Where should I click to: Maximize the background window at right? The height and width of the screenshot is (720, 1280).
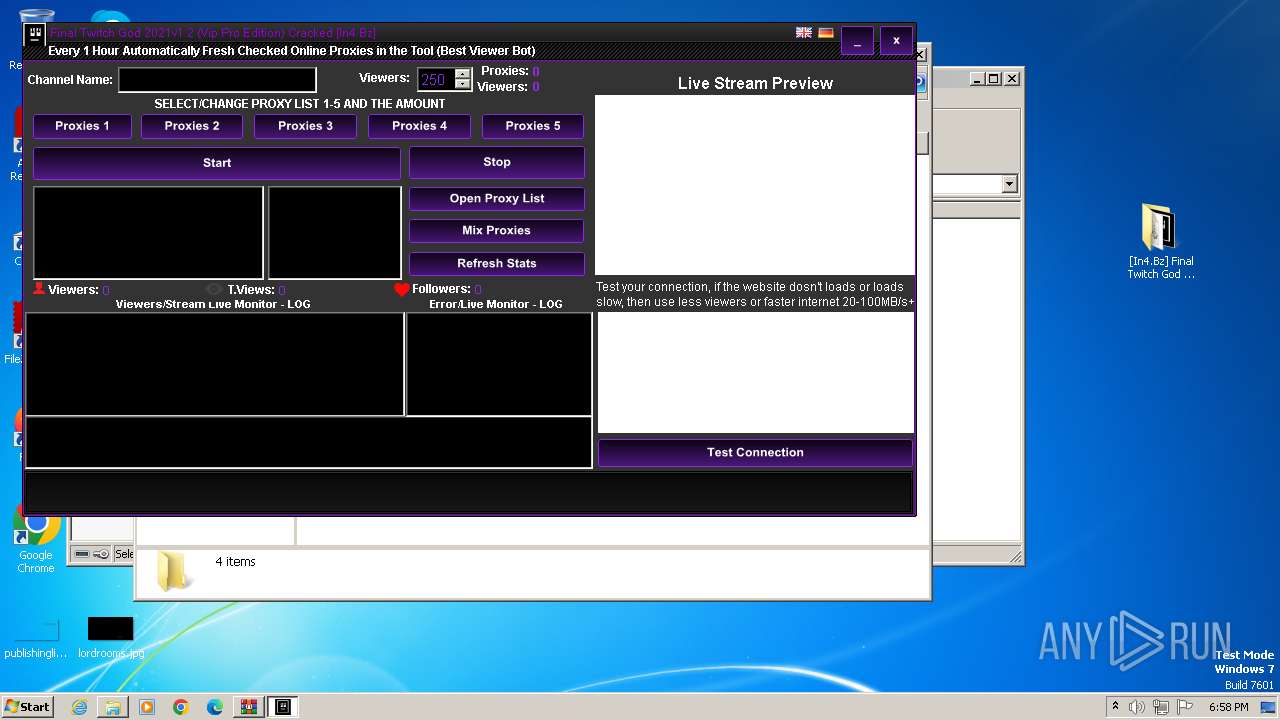pyautogui.click(x=994, y=78)
